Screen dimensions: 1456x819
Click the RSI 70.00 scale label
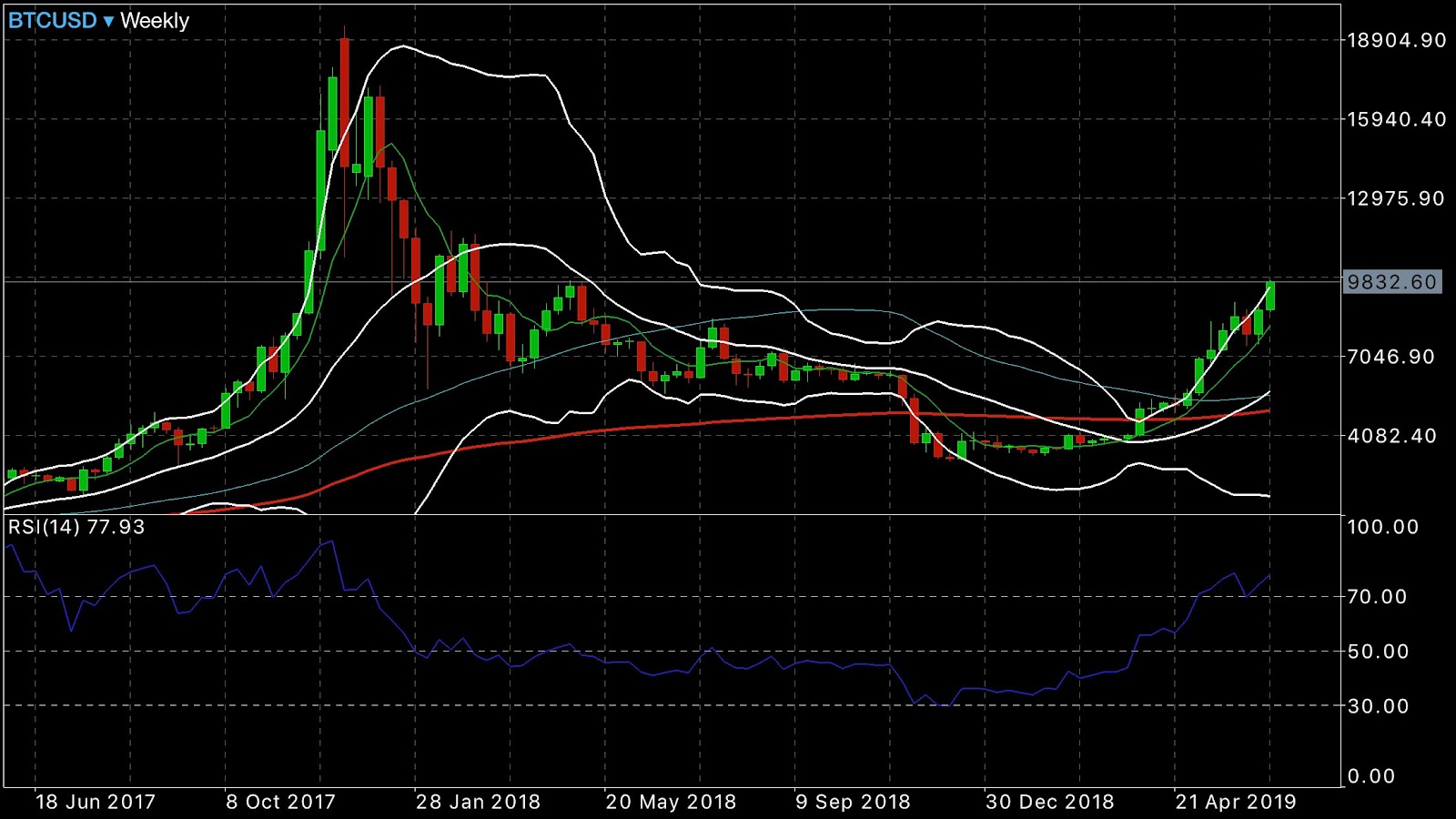coord(1378,597)
